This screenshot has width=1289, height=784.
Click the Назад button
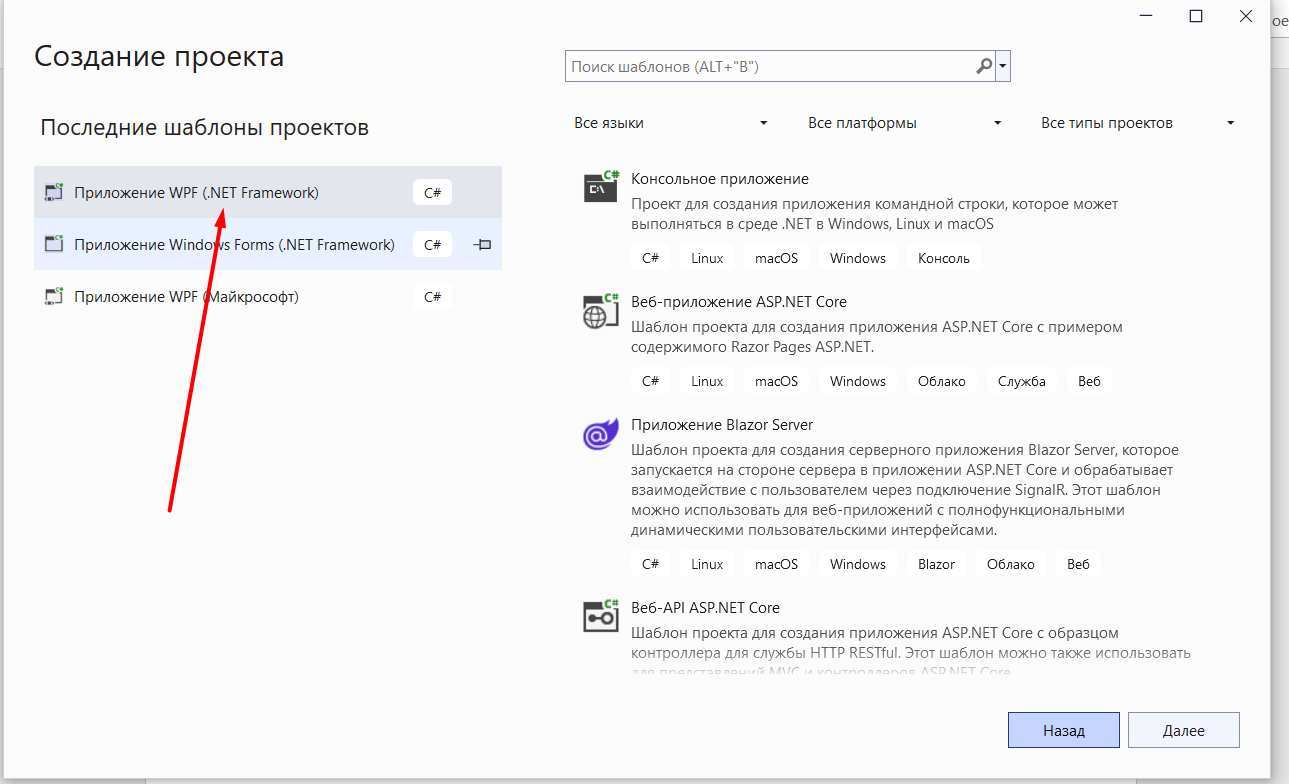(1063, 730)
